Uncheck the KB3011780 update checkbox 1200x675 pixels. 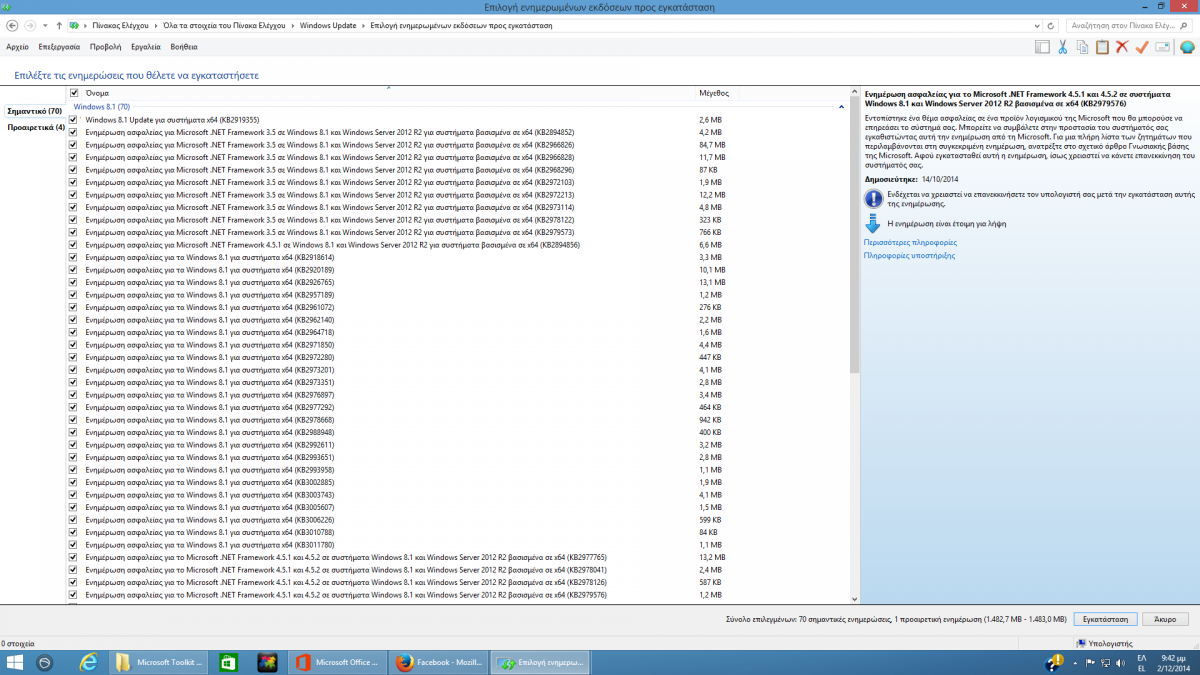tap(73, 545)
